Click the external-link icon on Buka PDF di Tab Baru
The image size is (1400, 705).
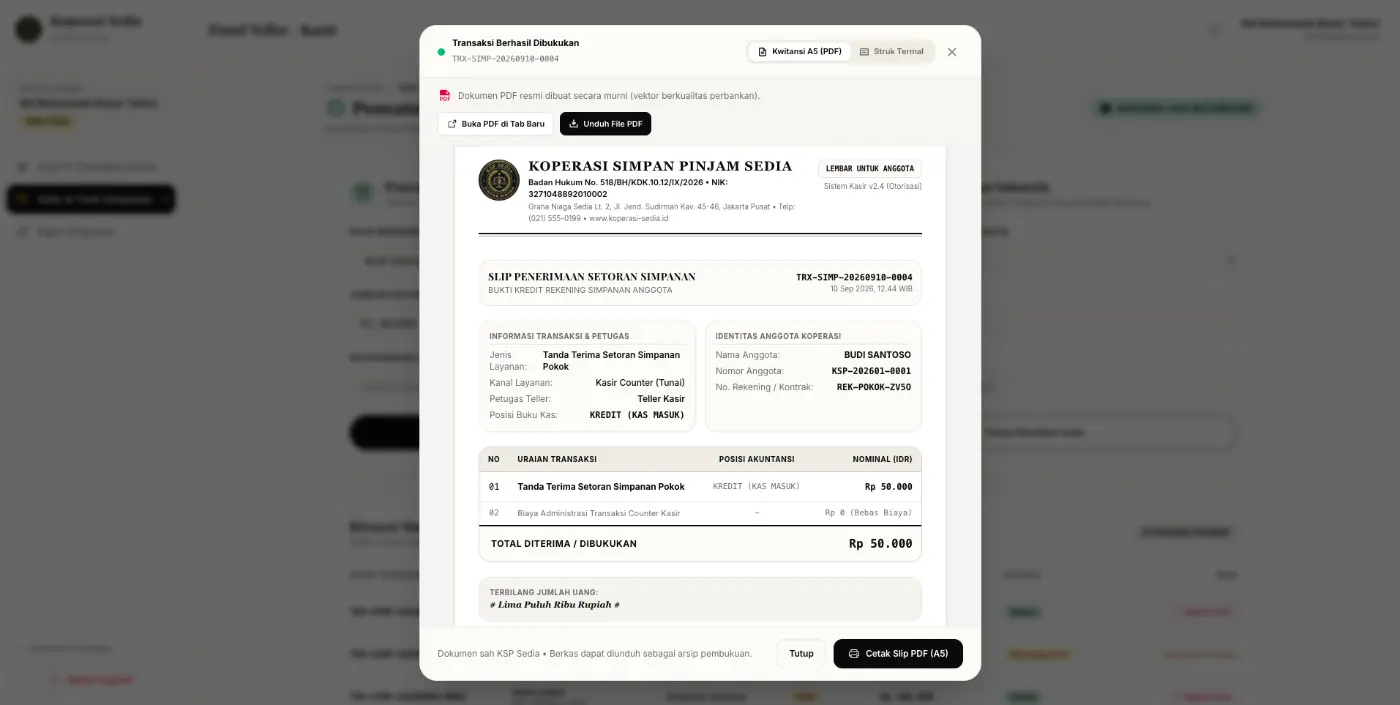tap(452, 124)
